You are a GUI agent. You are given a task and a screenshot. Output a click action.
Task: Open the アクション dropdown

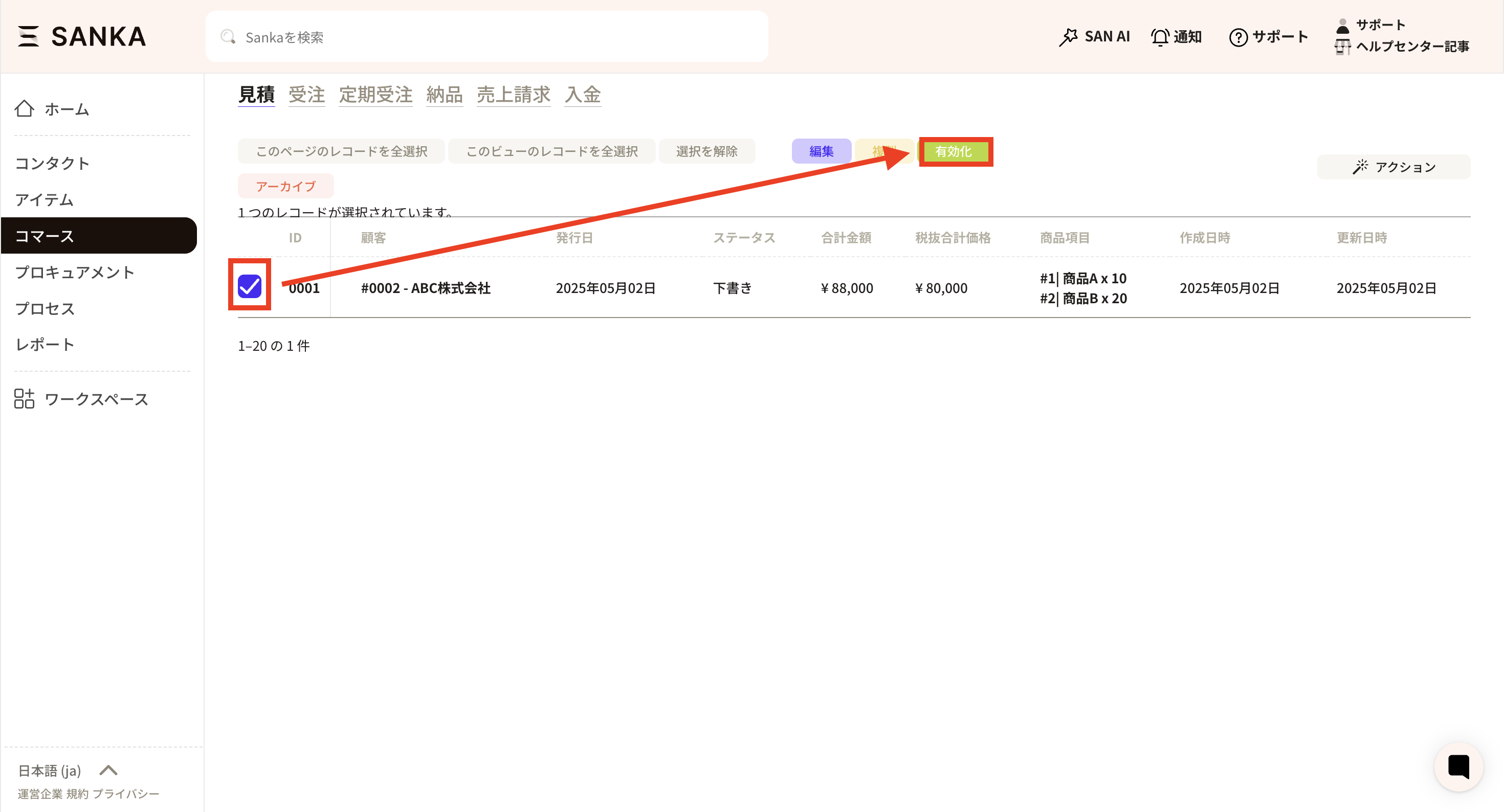[1393, 167]
